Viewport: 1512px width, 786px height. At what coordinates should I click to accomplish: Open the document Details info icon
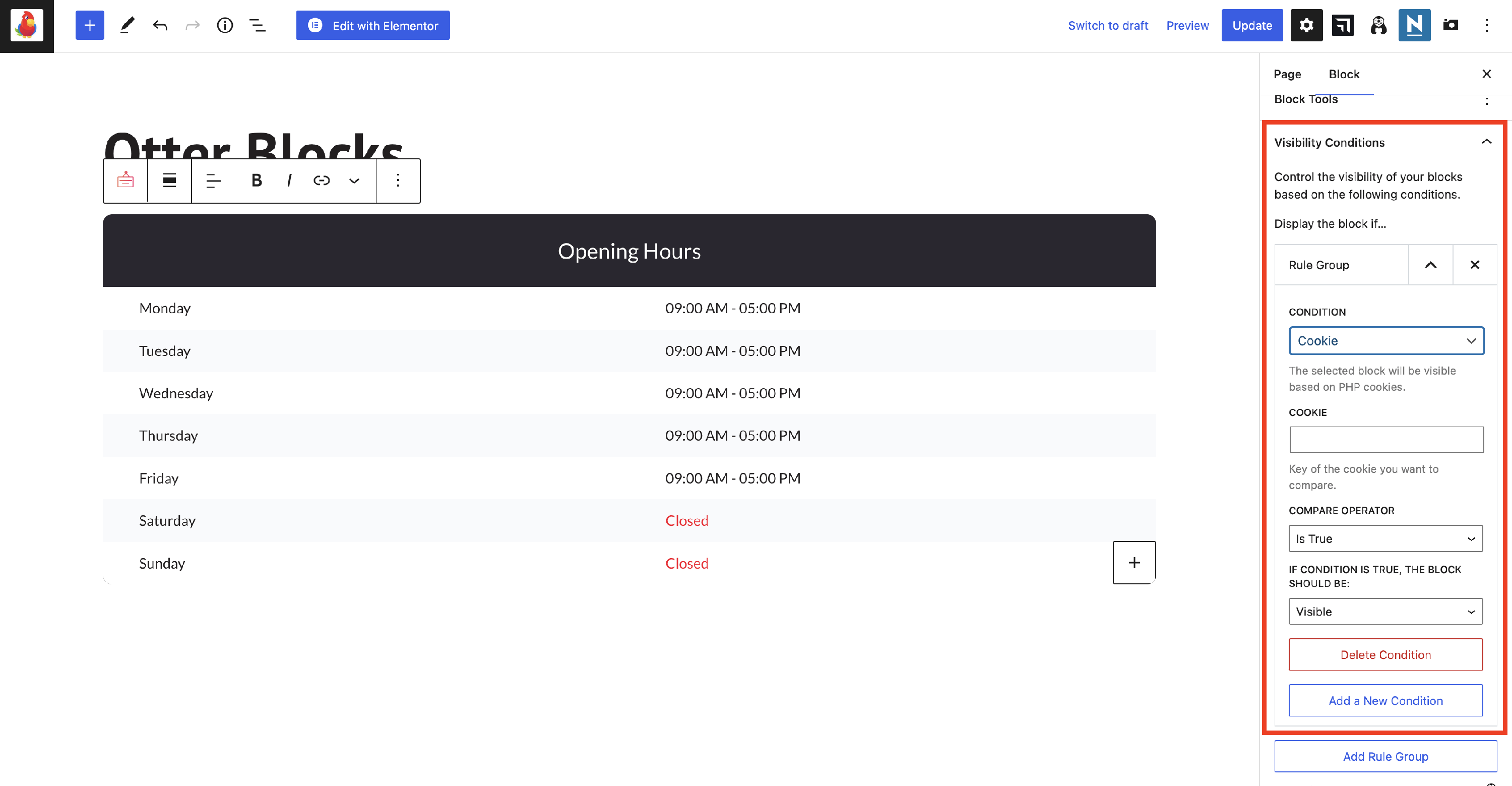pos(225,25)
